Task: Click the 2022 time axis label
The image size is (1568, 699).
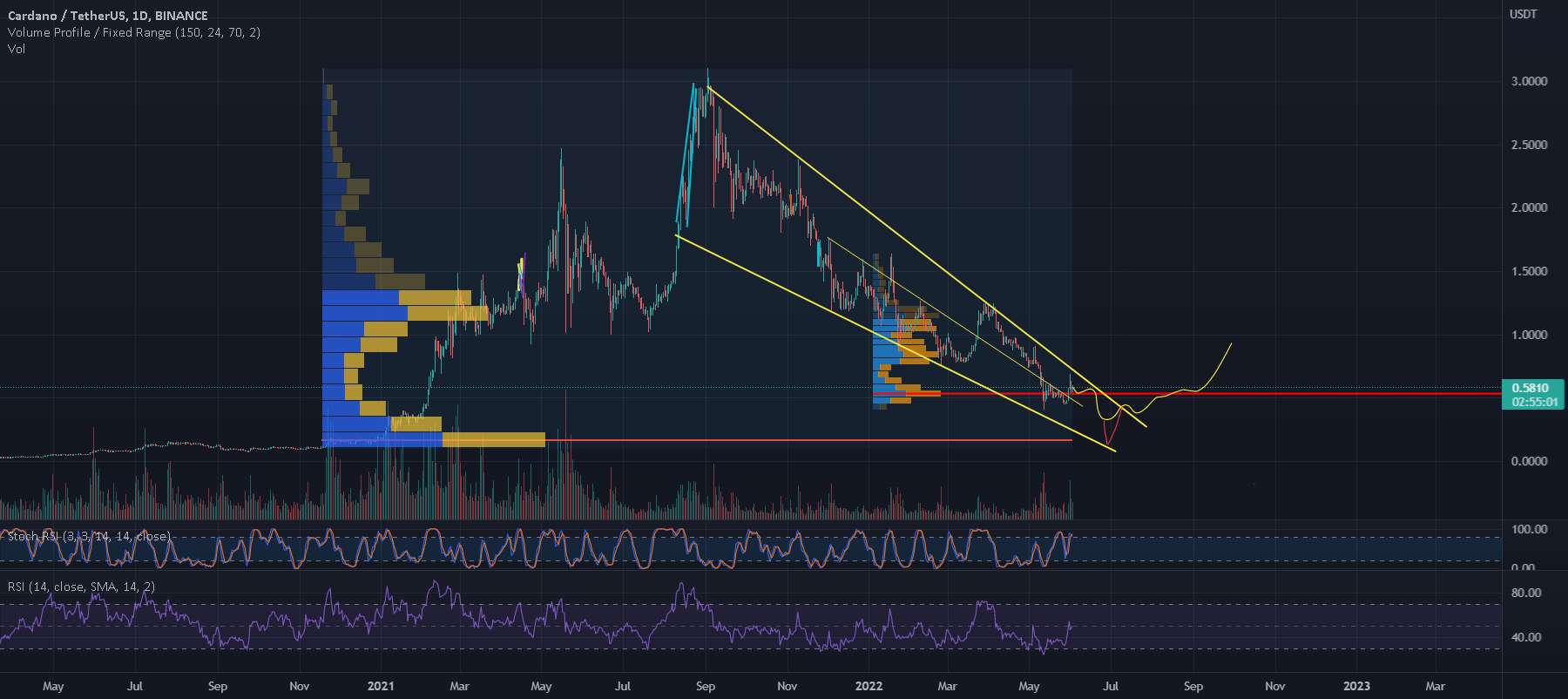Action: pyautogui.click(x=868, y=686)
